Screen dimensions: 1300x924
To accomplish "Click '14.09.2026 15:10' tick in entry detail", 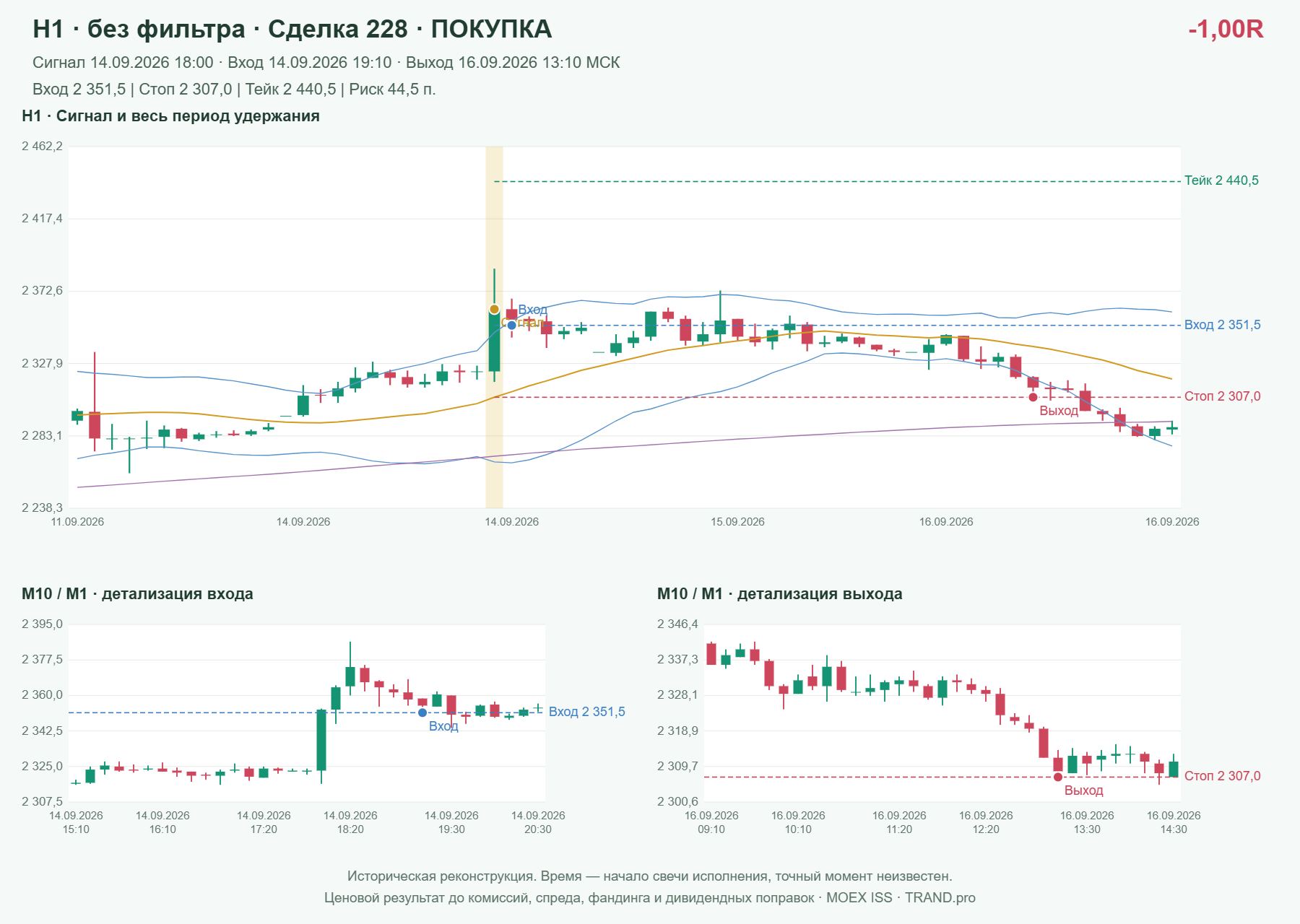I will tap(76, 822).
